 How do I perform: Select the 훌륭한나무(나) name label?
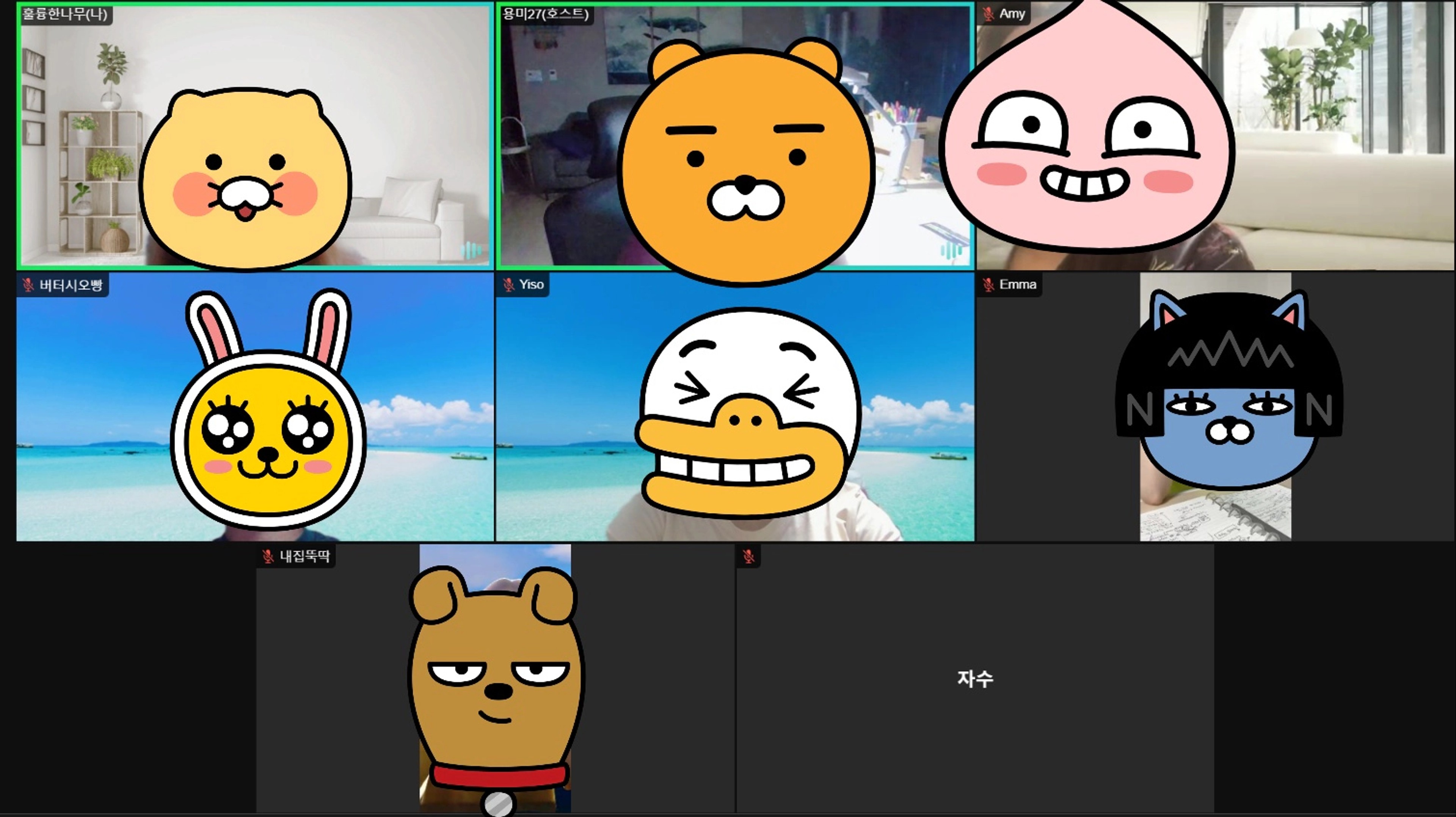(x=65, y=14)
